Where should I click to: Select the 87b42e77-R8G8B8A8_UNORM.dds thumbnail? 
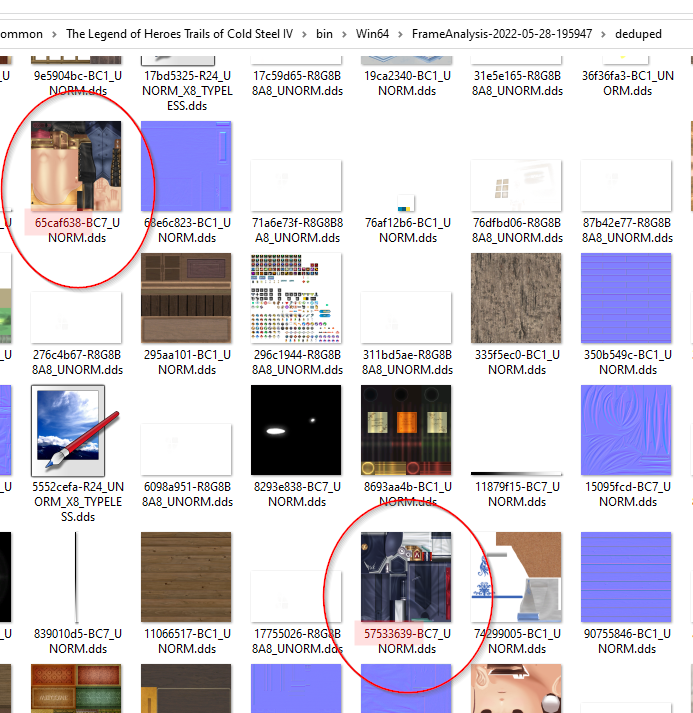[626, 186]
